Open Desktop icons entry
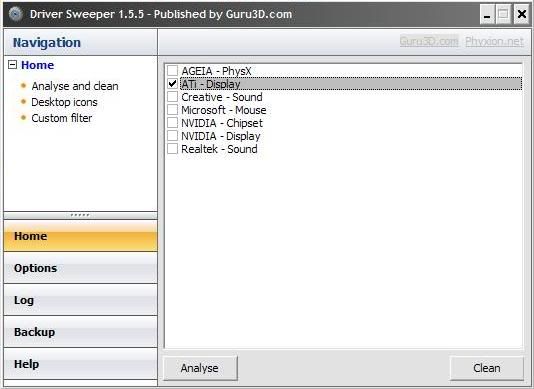This screenshot has height=389, width=534. click(64, 102)
